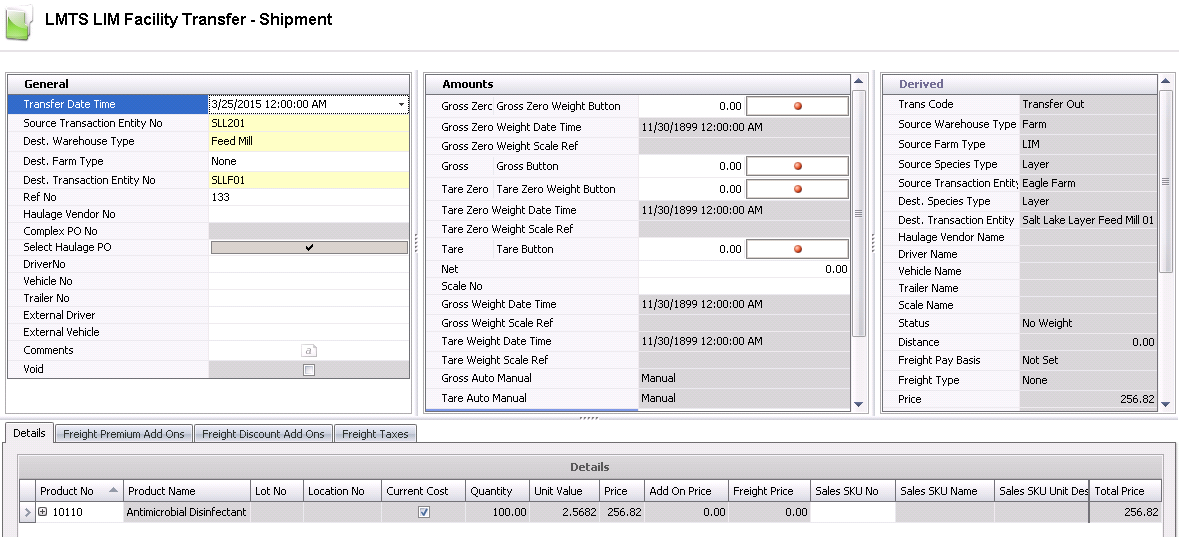
Task: Click the Derived panel header
Action: (1019, 84)
